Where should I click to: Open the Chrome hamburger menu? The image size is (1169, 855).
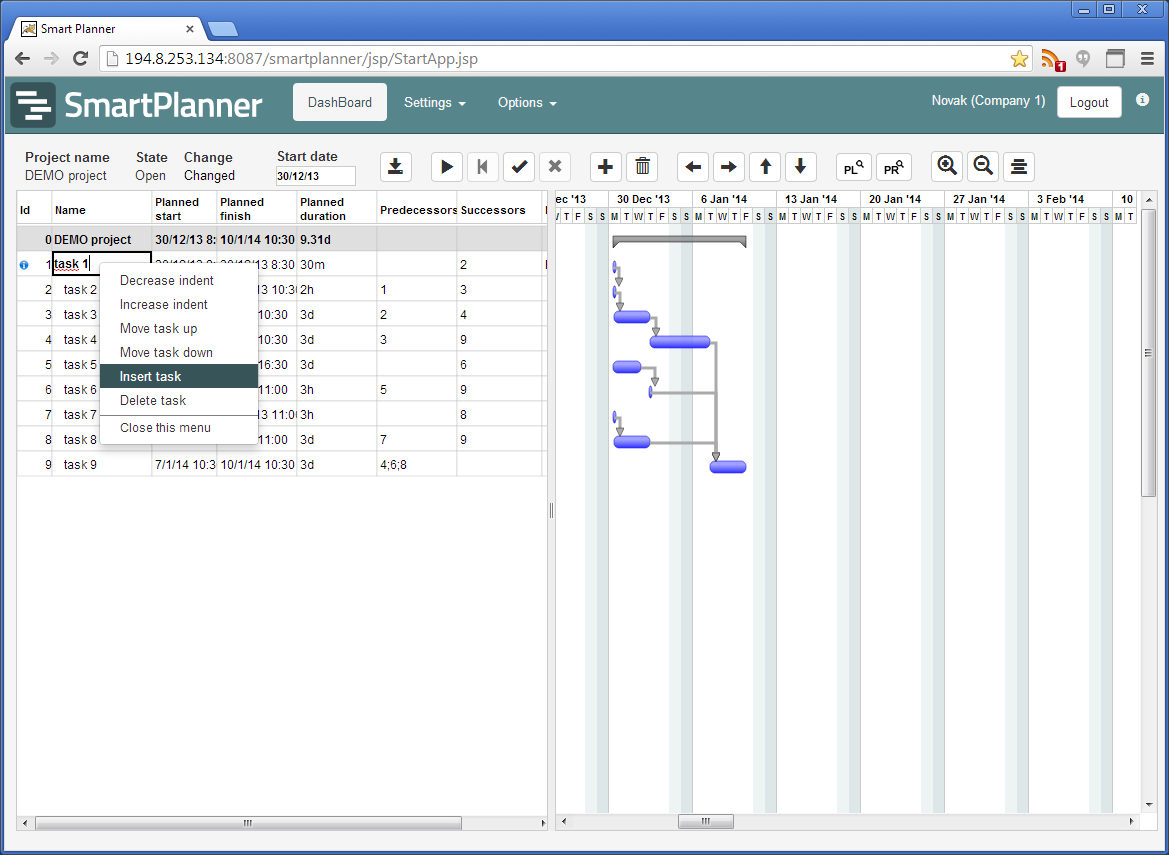coord(1147,59)
